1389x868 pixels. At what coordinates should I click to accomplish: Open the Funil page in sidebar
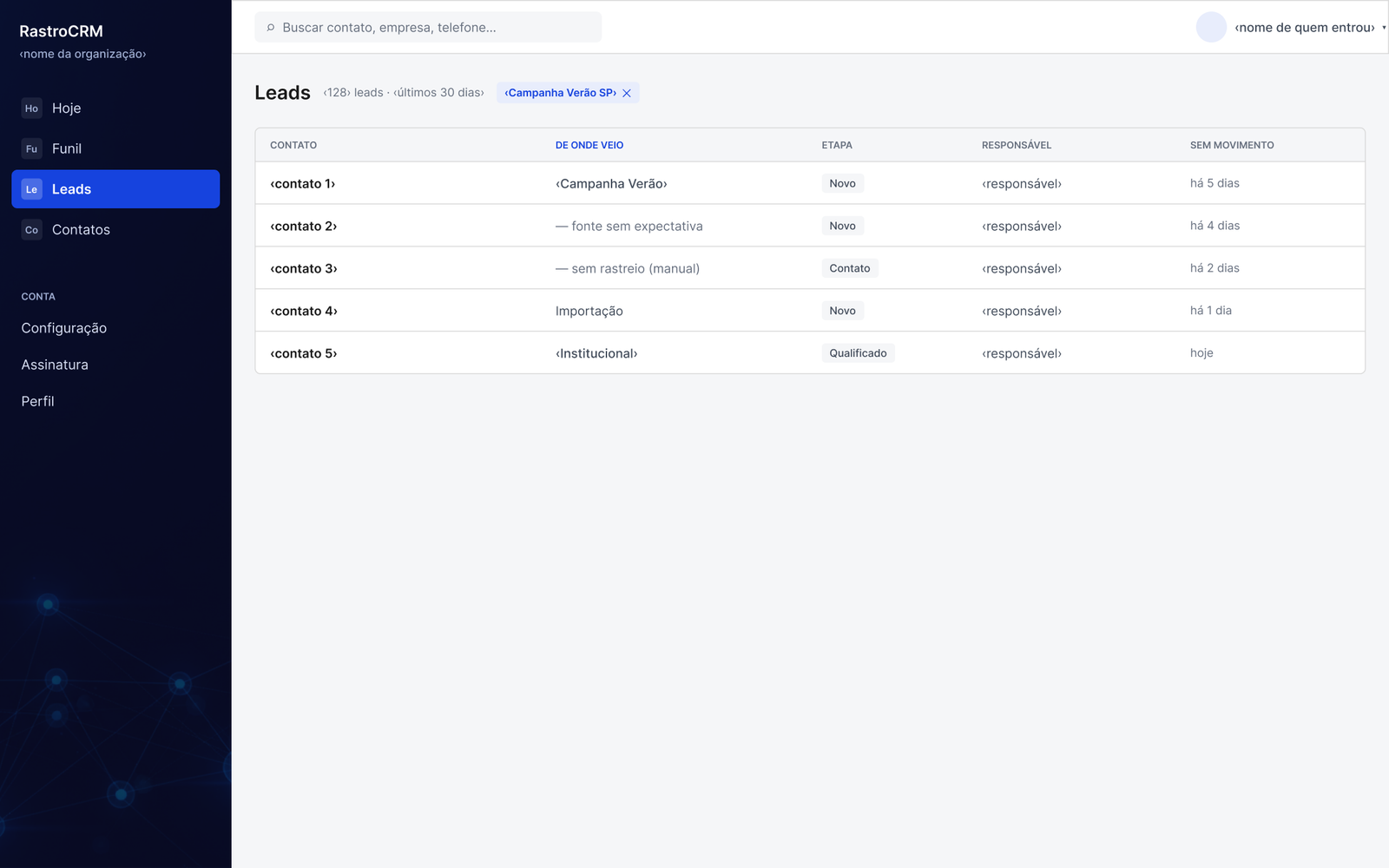pyautogui.click(x=115, y=148)
